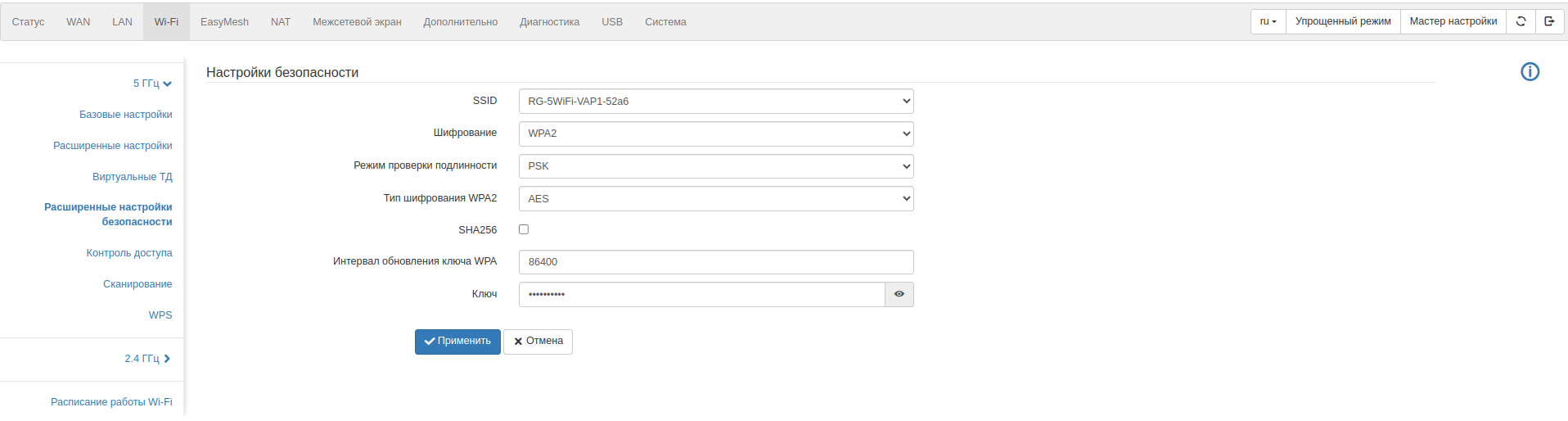Click the logout icon at top right

click(x=1549, y=21)
